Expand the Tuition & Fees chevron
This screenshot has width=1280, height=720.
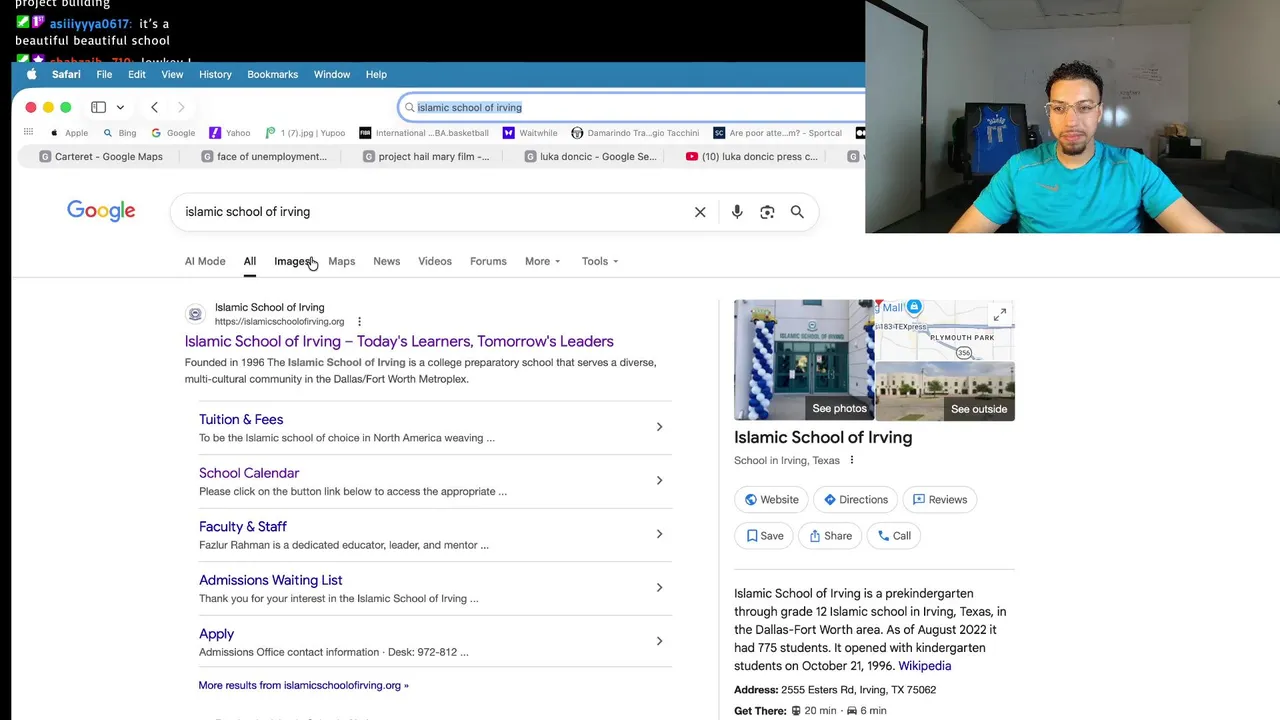tap(659, 427)
